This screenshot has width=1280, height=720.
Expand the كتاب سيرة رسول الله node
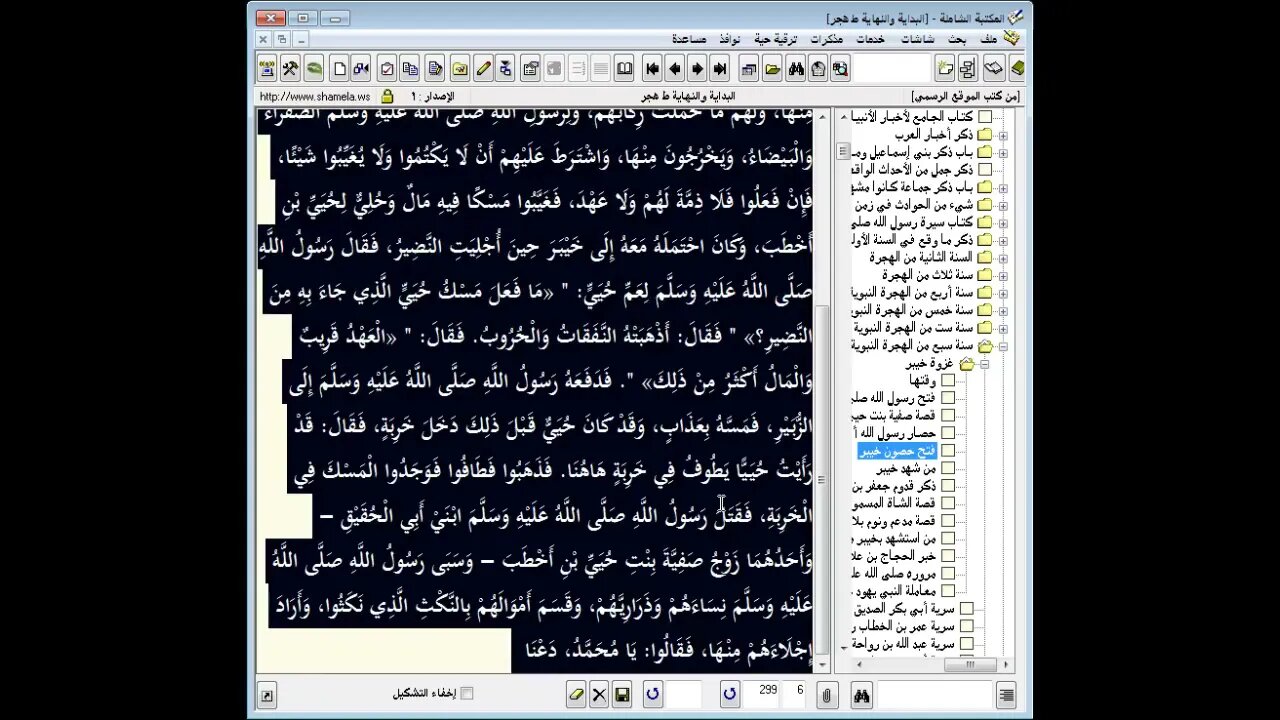click(1003, 222)
